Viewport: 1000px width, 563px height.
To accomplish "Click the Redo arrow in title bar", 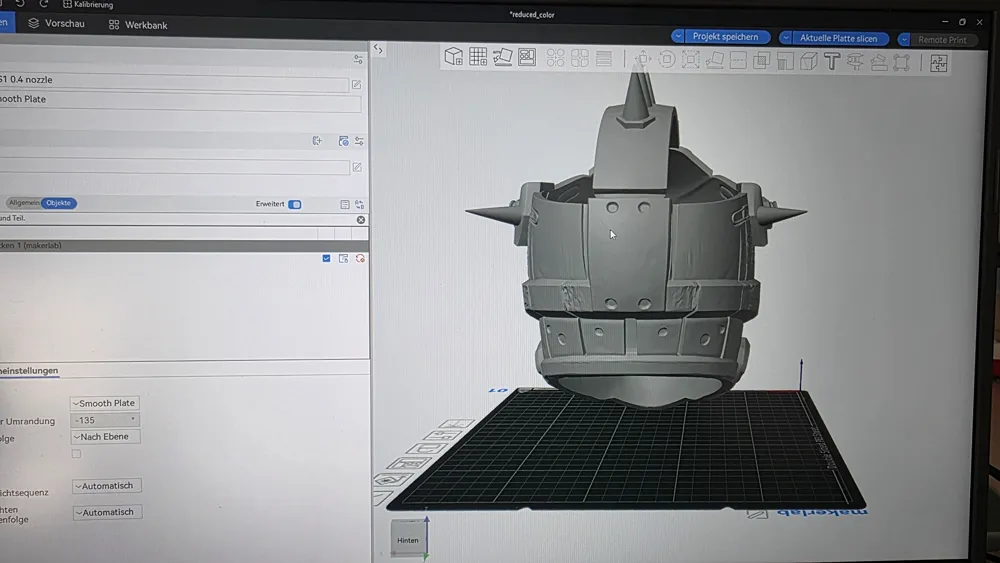I will tap(43, 4).
